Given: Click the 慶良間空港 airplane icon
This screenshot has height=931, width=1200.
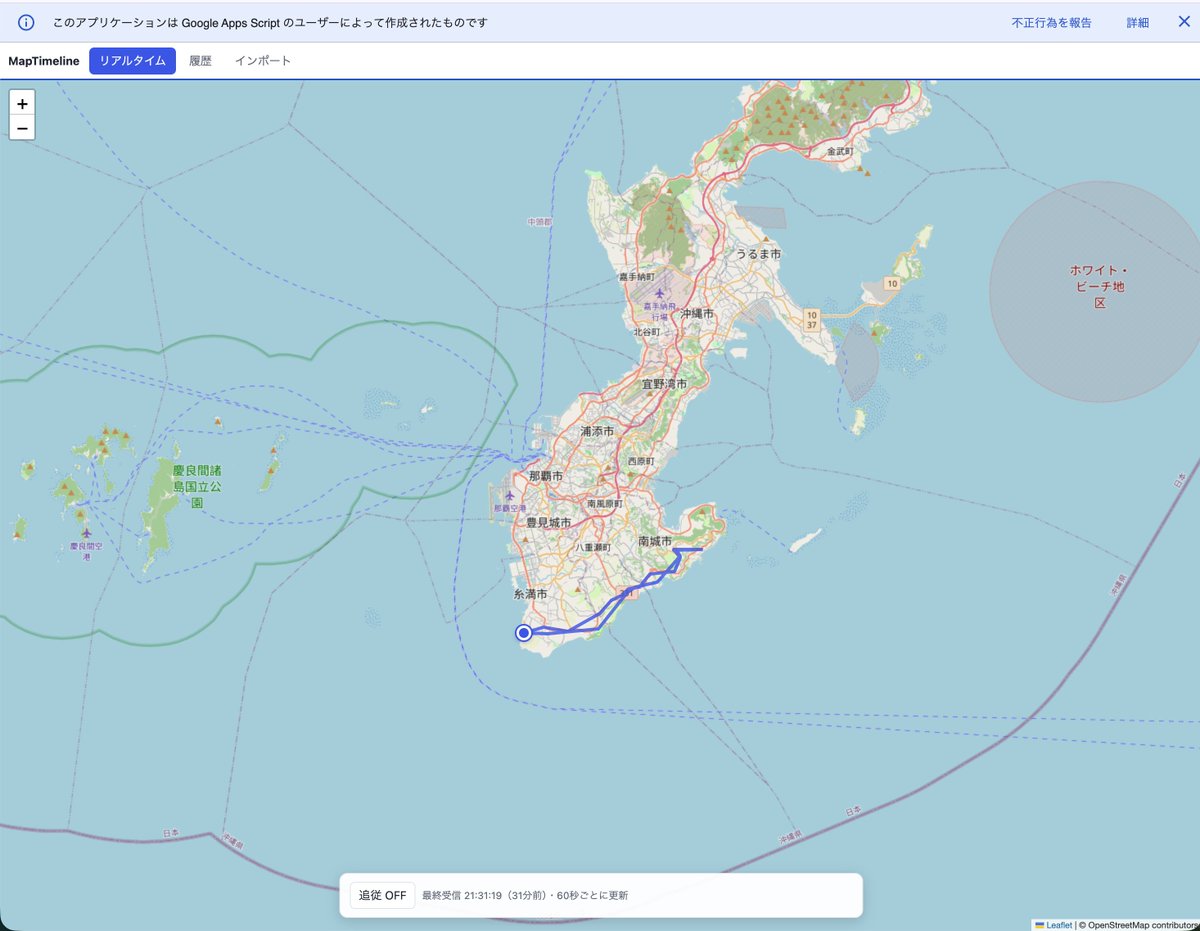Looking at the screenshot, I should point(86,534).
